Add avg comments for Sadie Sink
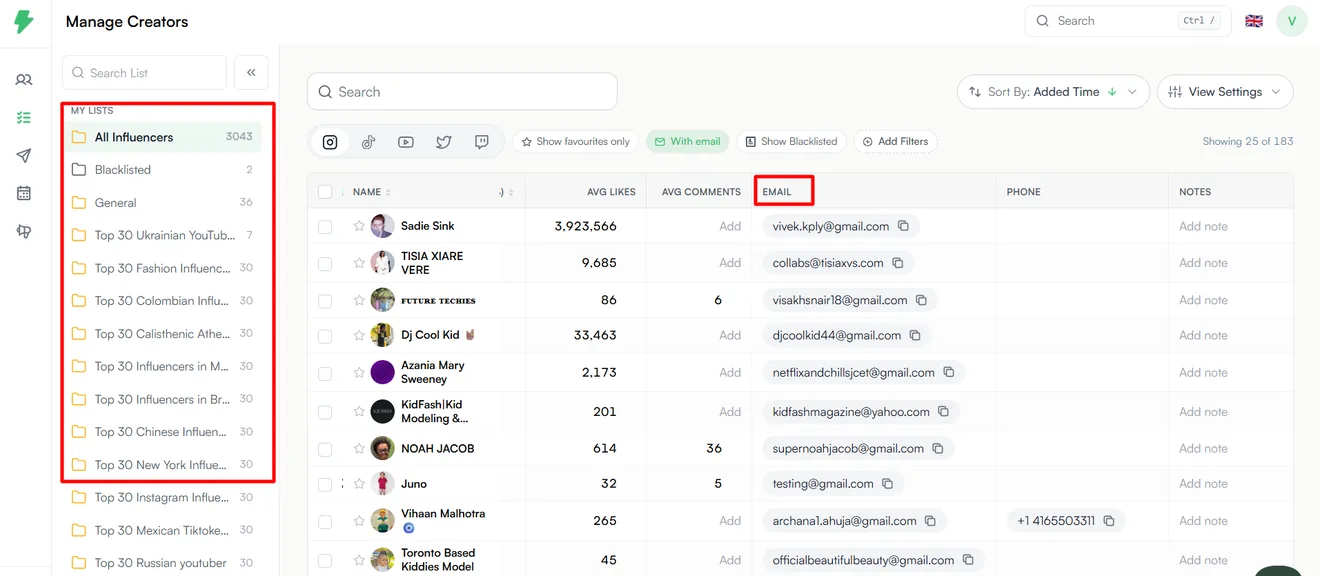 730,226
